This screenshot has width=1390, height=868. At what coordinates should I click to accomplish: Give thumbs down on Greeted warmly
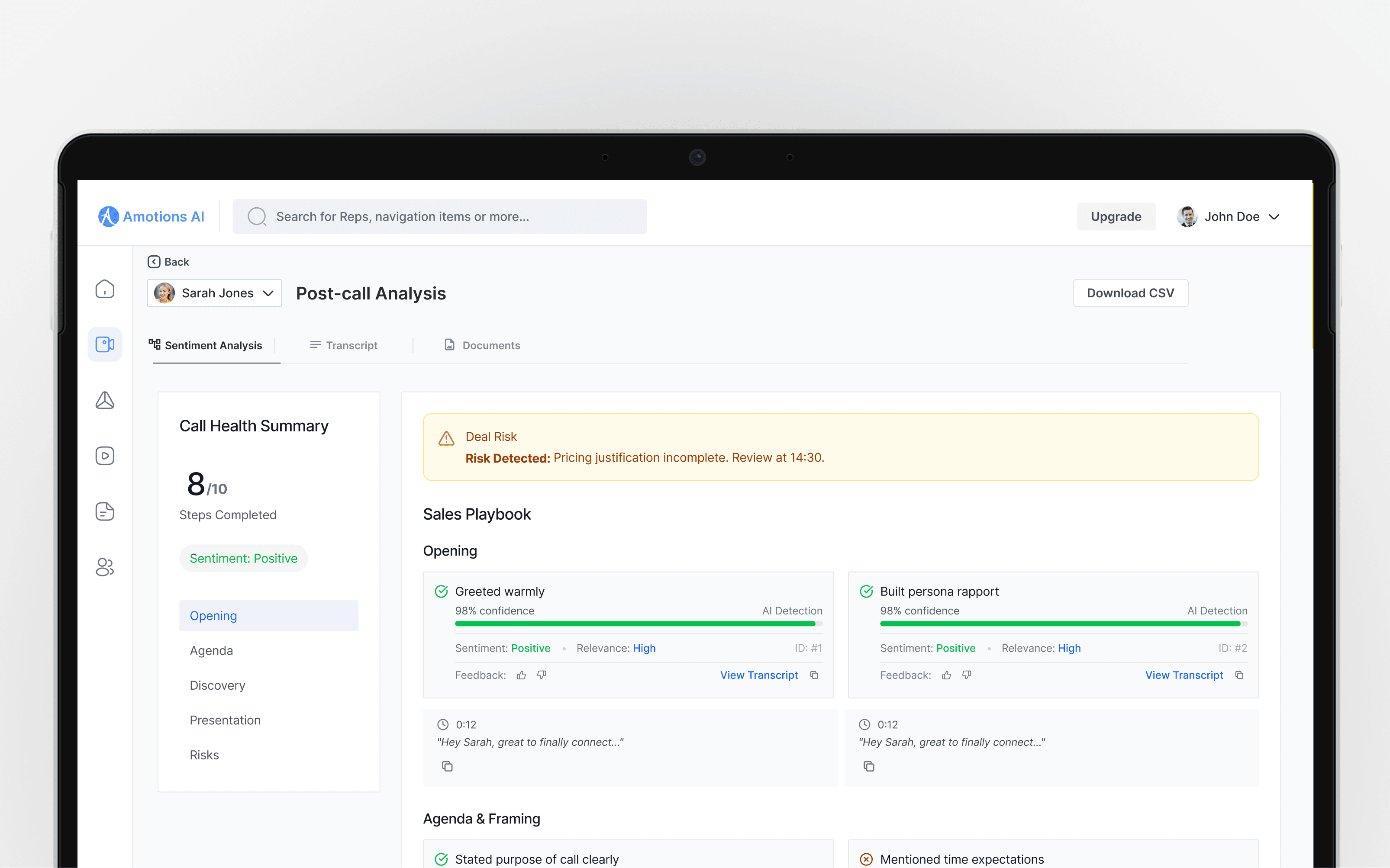(x=542, y=675)
